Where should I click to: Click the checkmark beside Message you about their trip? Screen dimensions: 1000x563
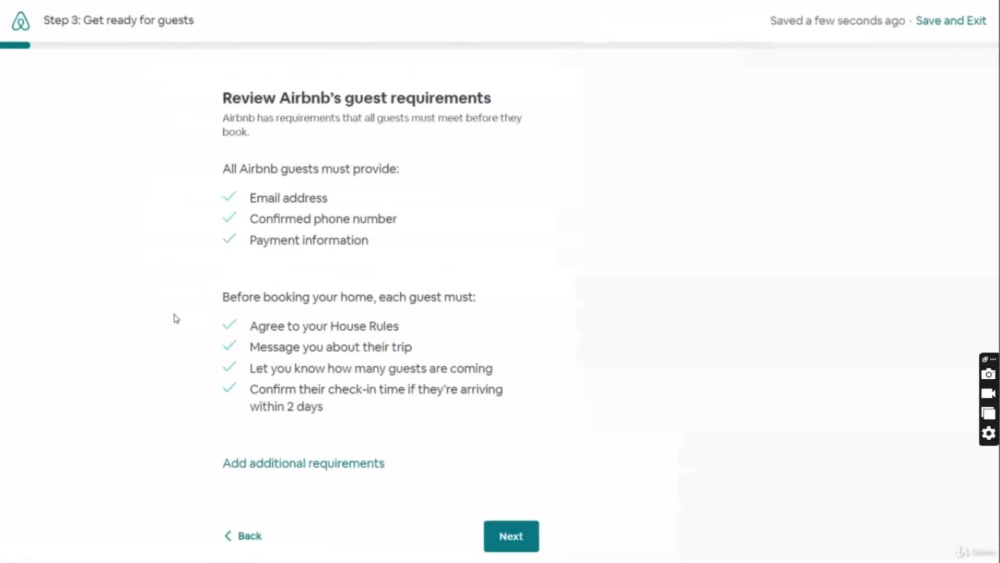(x=230, y=346)
